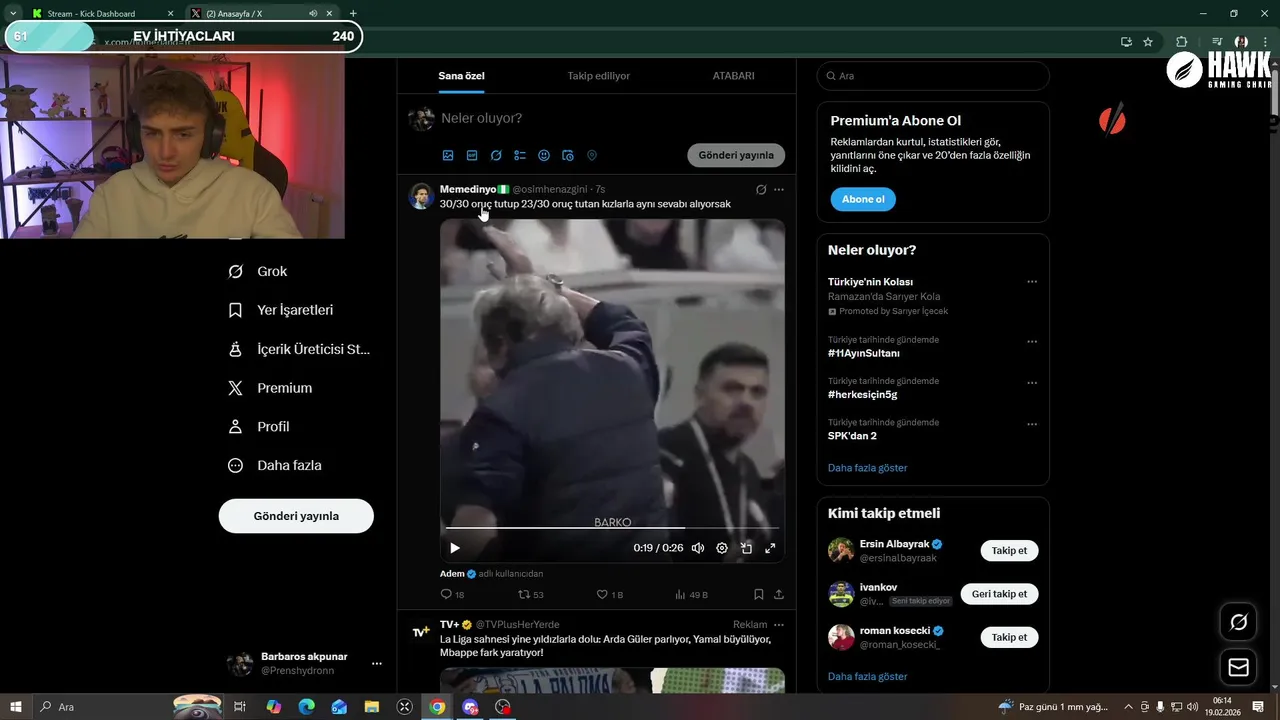
Task: Open Chrome tab search dropdown arrow
Action: pos(13,14)
